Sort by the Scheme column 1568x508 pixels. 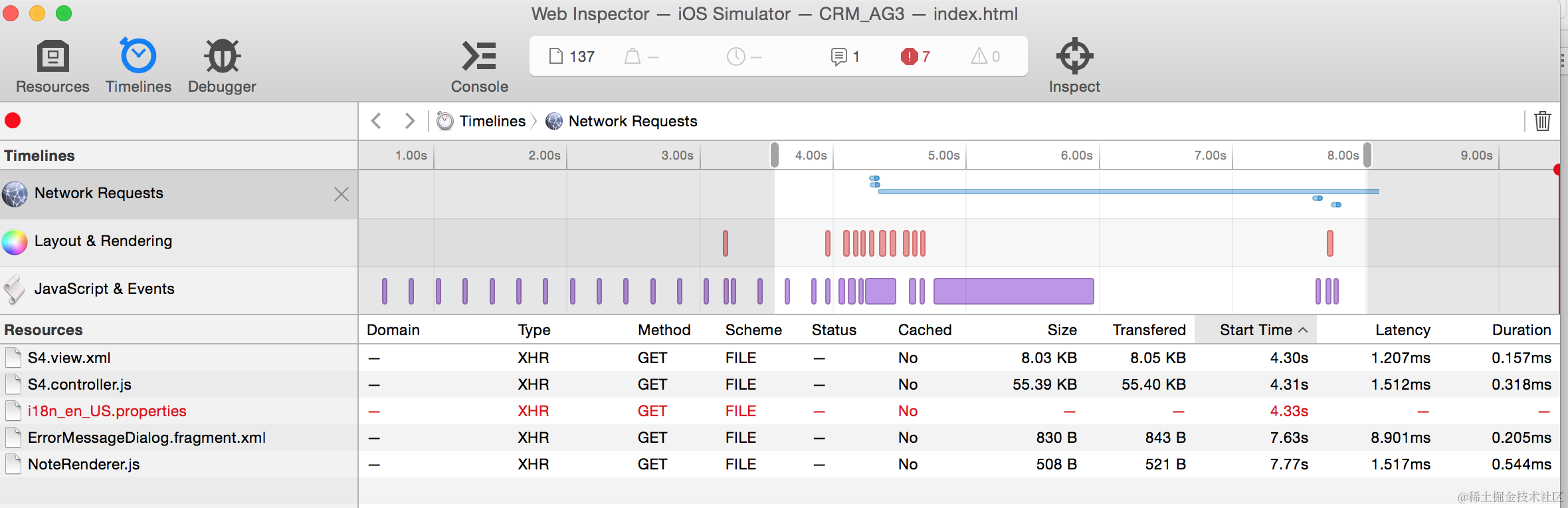pyautogui.click(x=753, y=330)
